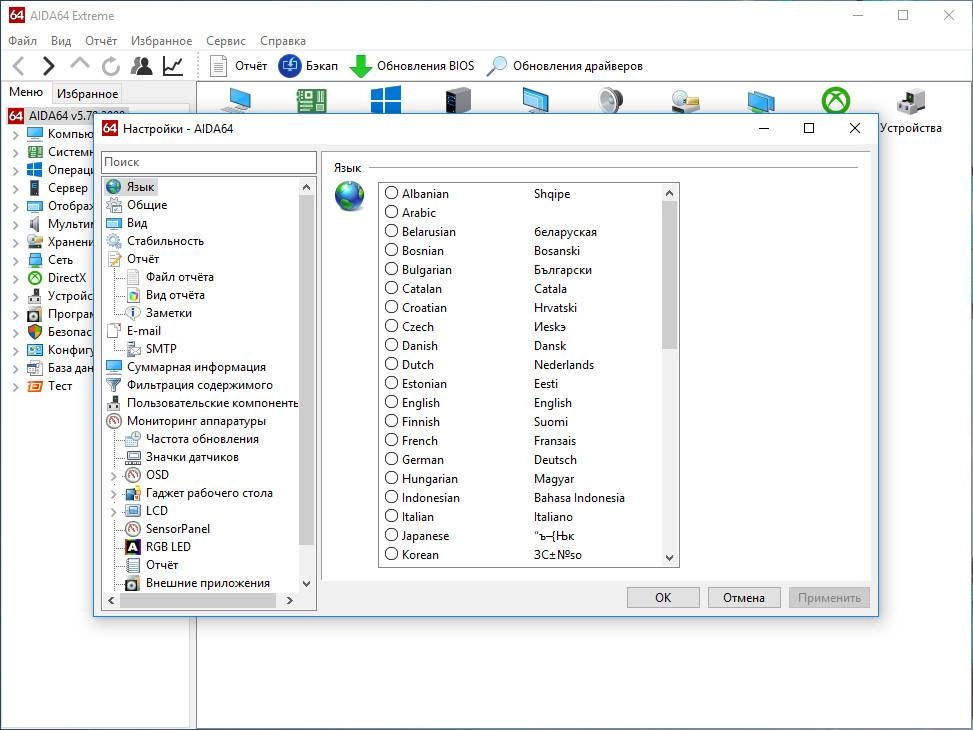Expand the Сервер node in main tree
973x730 pixels.
point(16,189)
